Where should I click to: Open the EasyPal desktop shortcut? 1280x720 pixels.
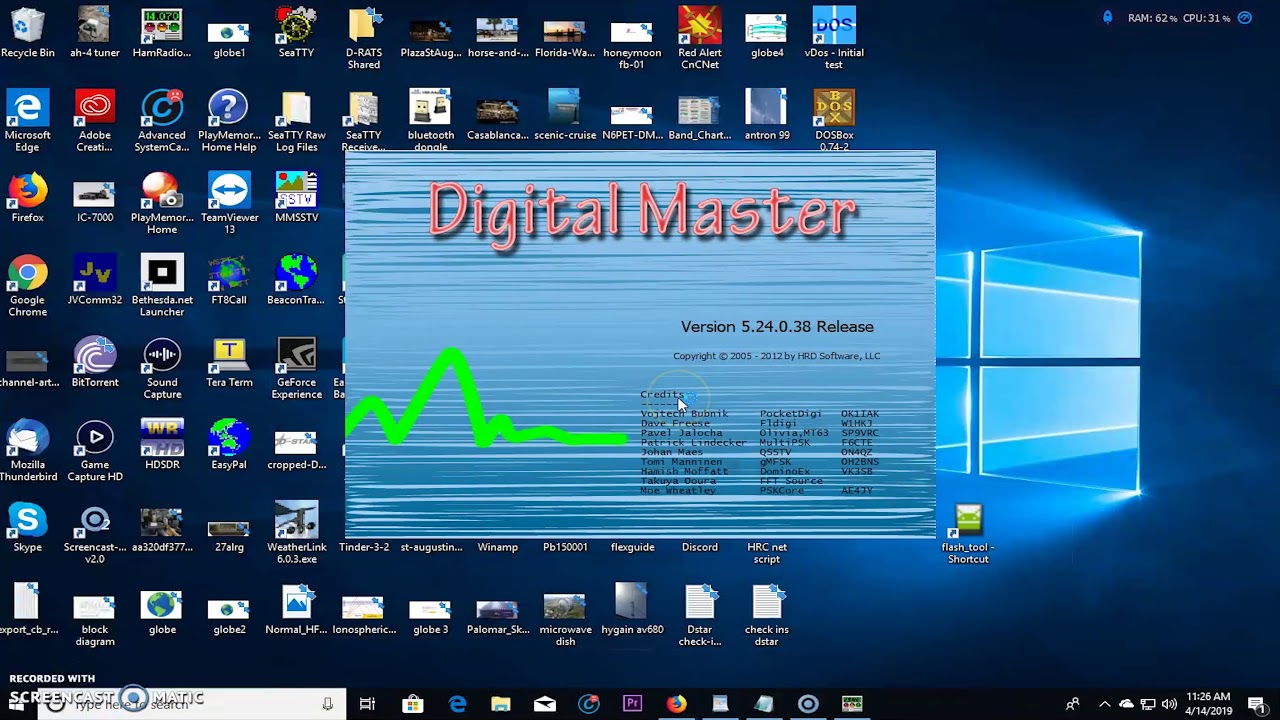[229, 445]
